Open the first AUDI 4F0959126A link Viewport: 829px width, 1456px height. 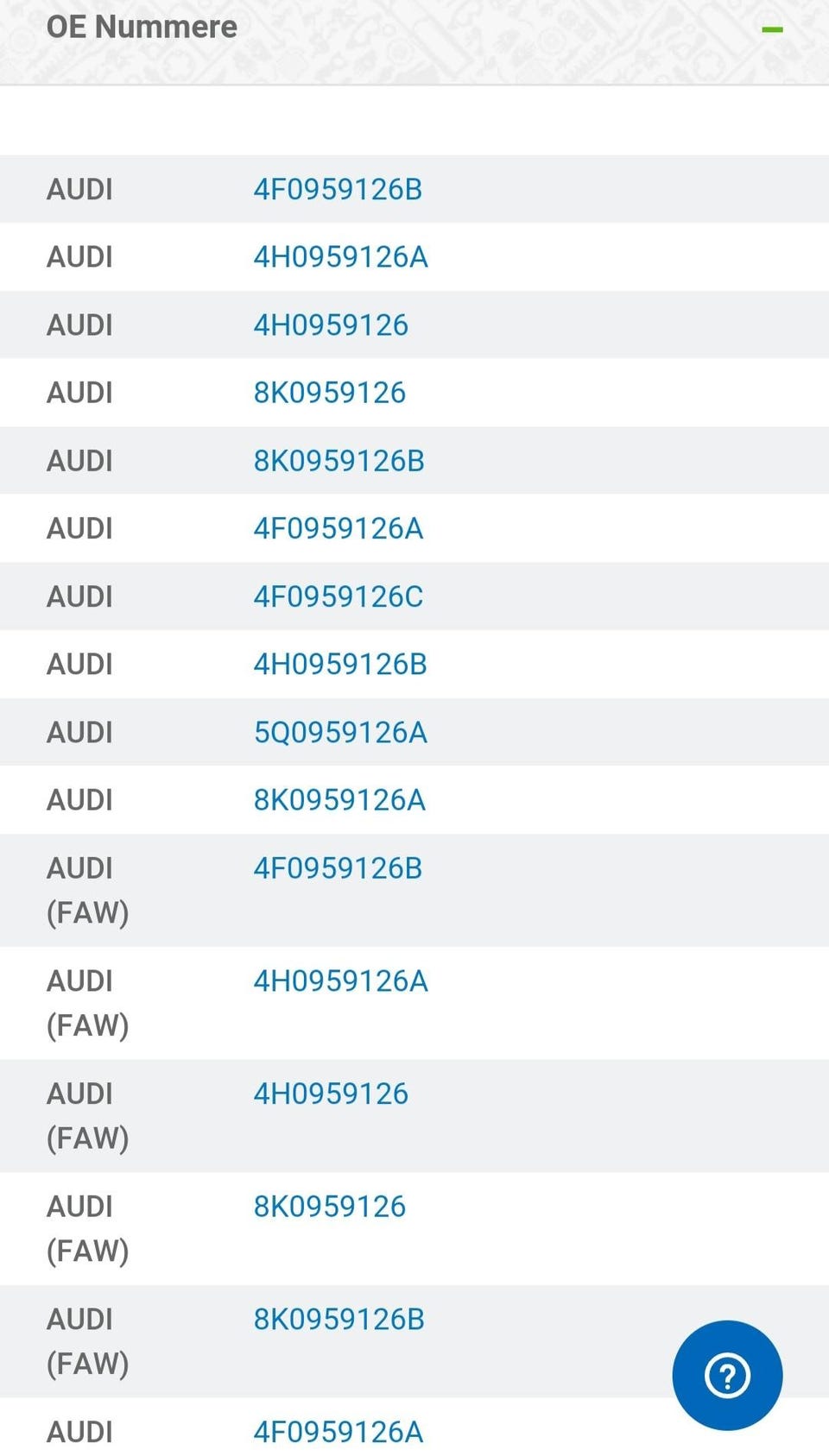338,527
